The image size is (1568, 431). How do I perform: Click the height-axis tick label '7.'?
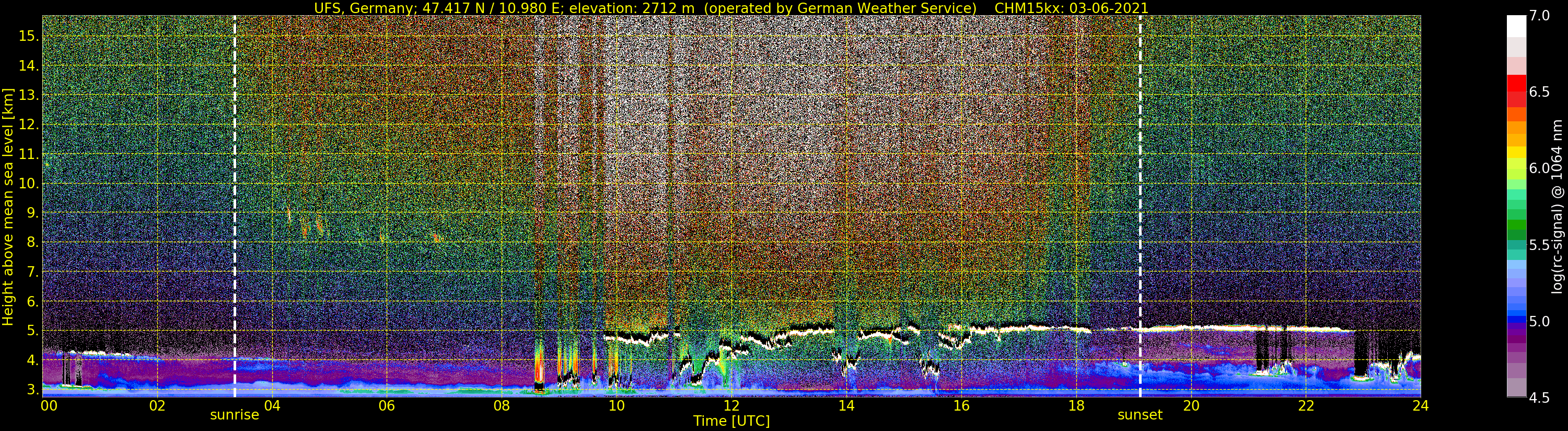32,271
